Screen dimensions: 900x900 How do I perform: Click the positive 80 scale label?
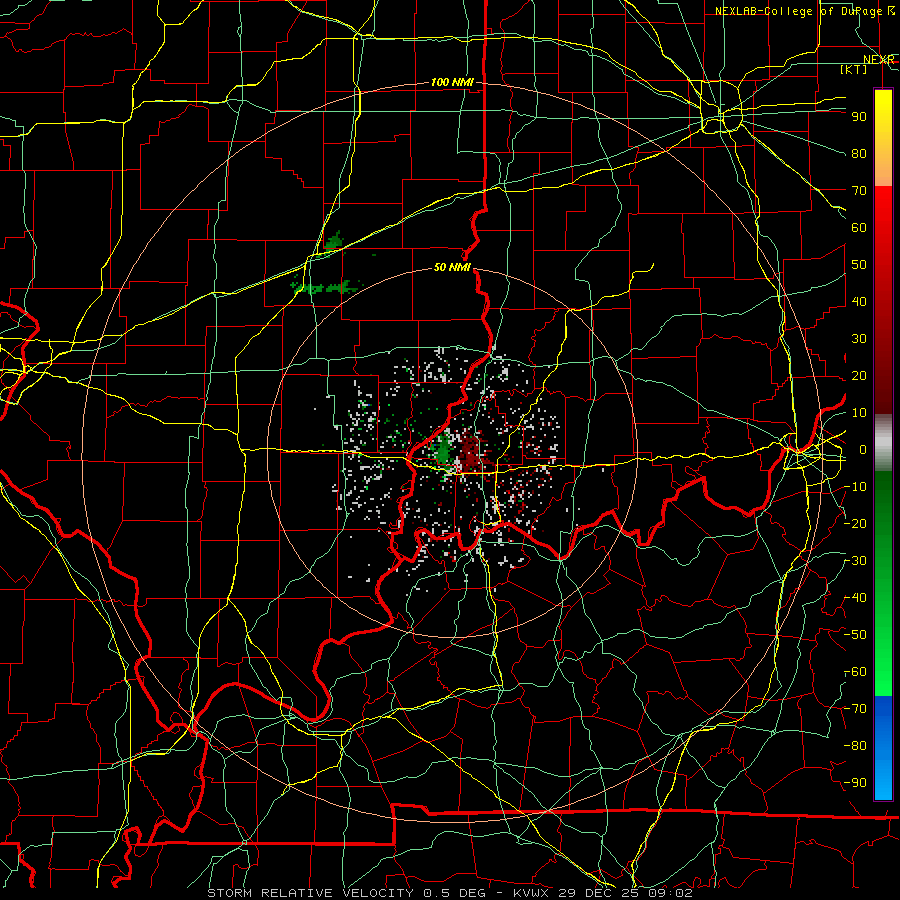pos(859,153)
